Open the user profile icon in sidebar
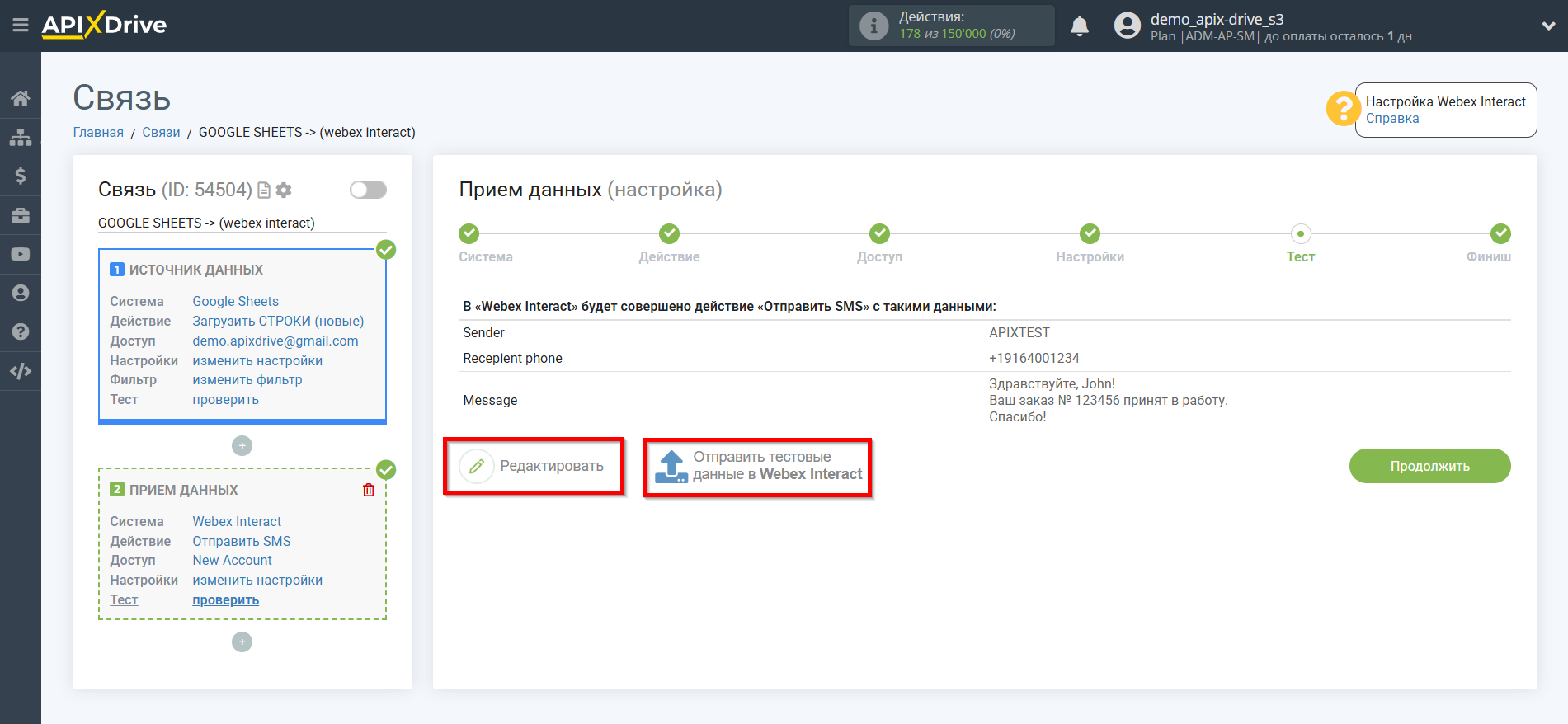The width and height of the screenshot is (1568, 724). [21, 293]
